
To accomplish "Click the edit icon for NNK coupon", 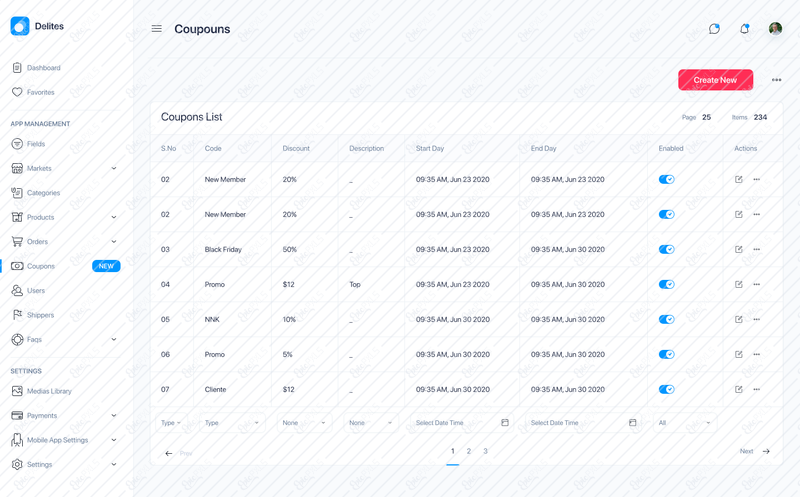I will point(738,319).
